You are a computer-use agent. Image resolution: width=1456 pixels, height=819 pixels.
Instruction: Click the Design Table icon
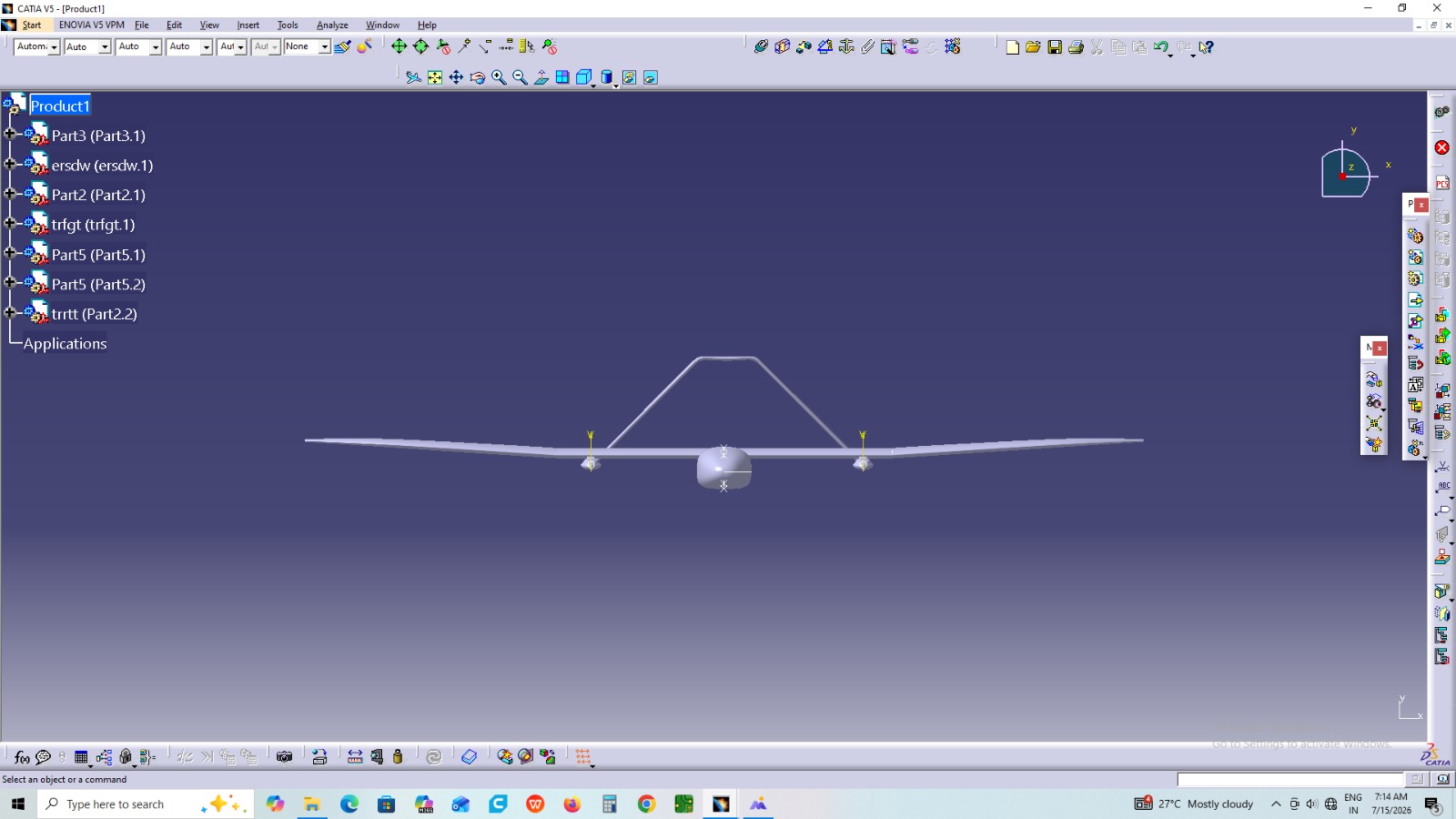click(81, 757)
